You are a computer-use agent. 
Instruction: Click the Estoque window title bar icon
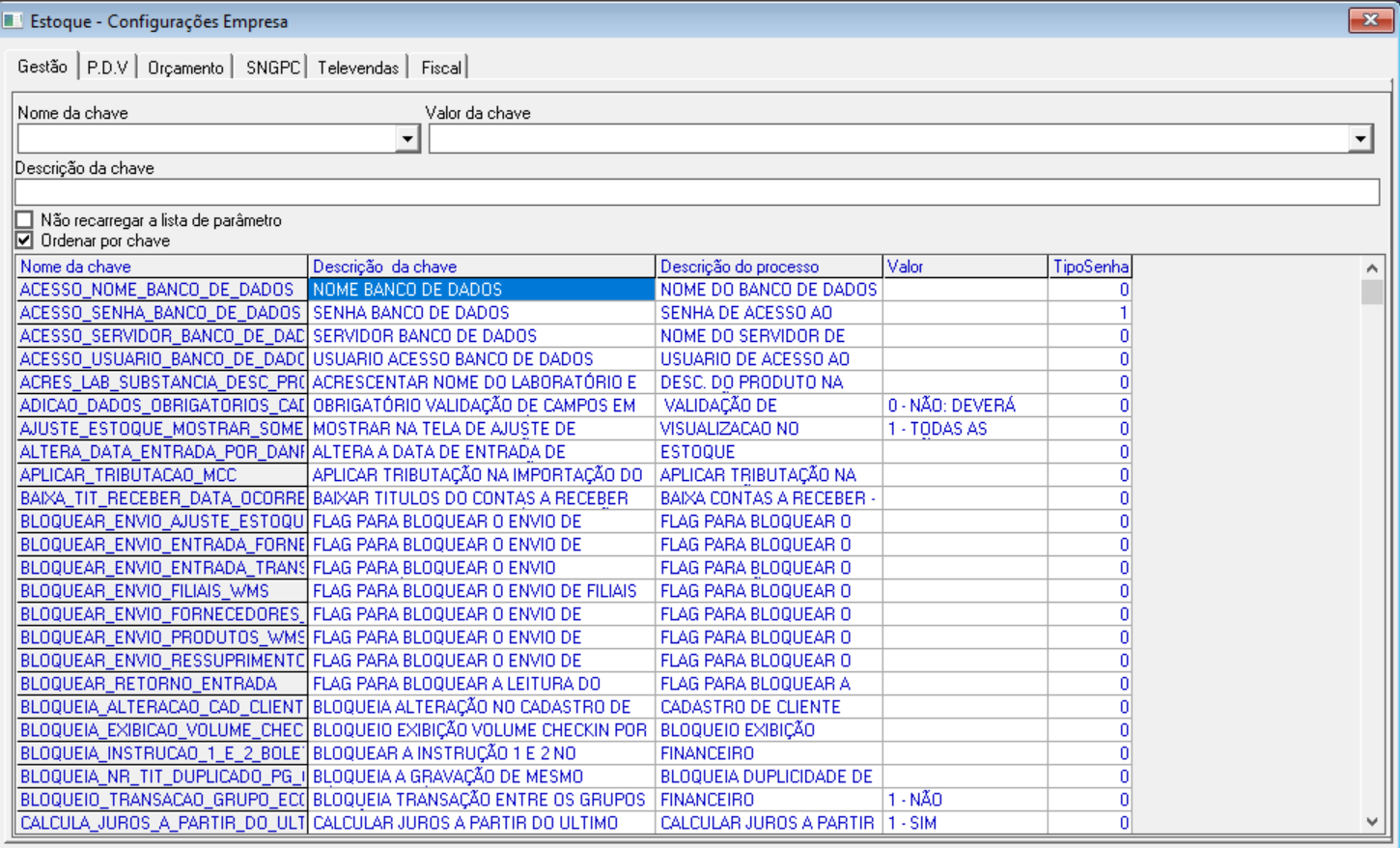tap(13, 20)
